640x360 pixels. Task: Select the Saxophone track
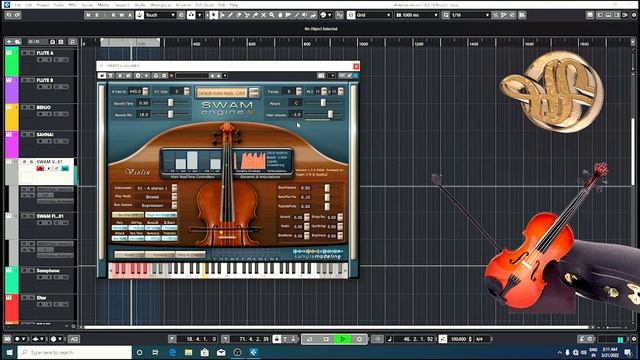[x=48, y=271]
